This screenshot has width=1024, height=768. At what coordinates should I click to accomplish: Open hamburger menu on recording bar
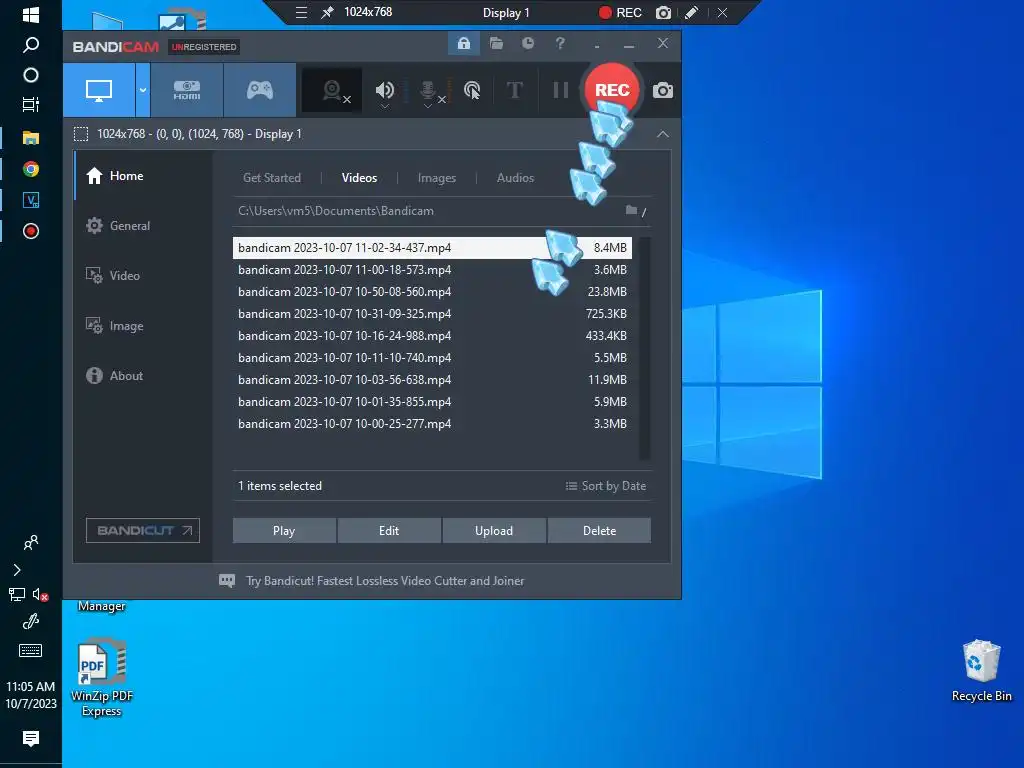301,12
